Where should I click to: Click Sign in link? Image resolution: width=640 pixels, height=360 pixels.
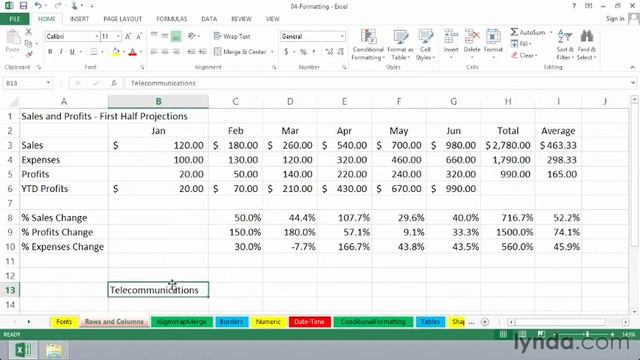coord(615,18)
